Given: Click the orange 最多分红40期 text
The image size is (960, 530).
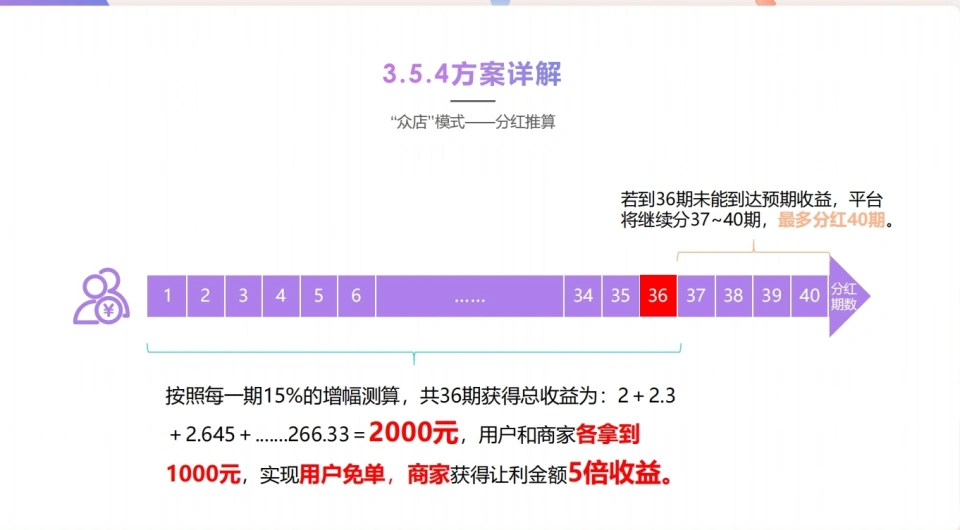Looking at the screenshot, I should pyautogui.click(x=831, y=220).
